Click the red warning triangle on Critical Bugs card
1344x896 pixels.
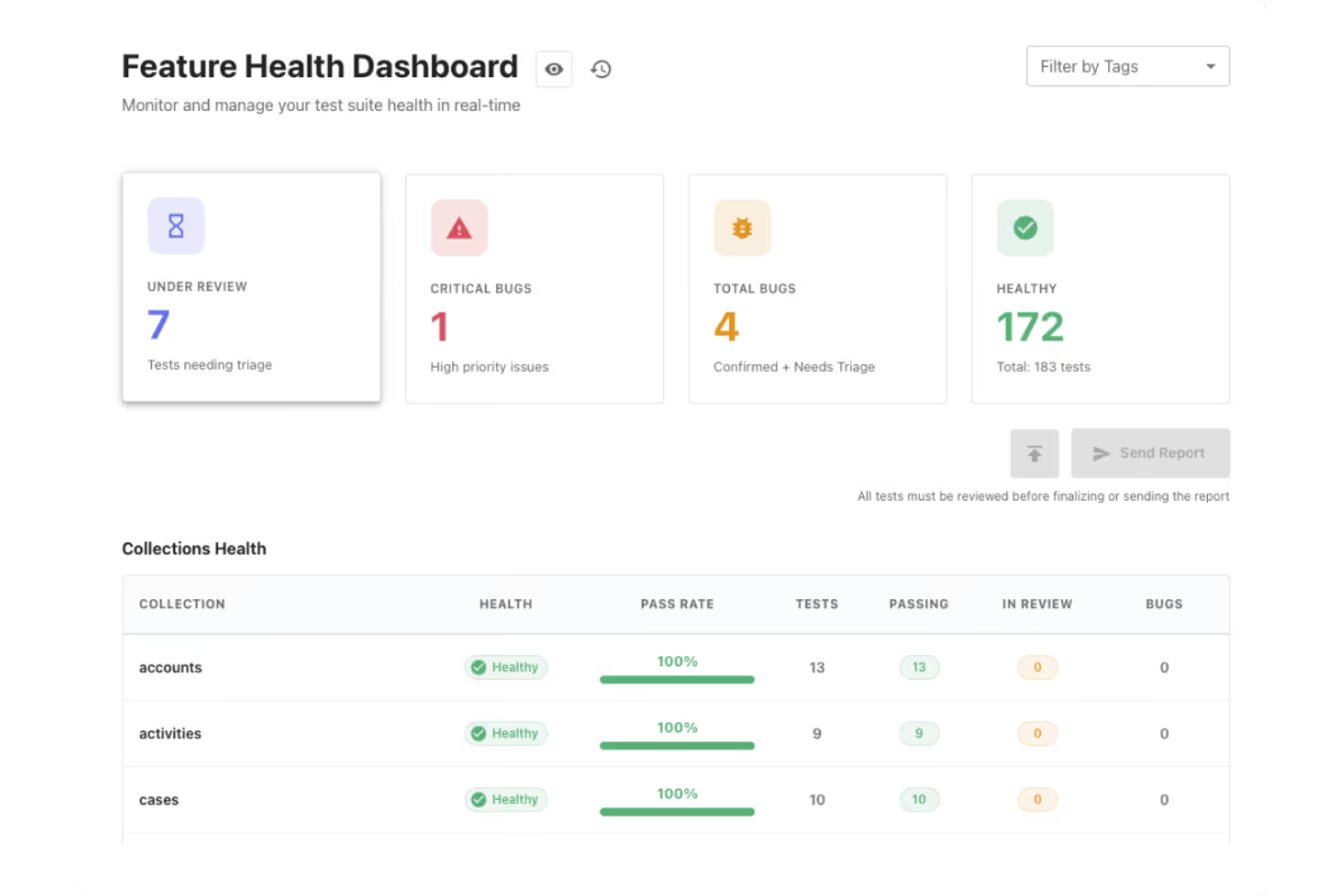(459, 228)
